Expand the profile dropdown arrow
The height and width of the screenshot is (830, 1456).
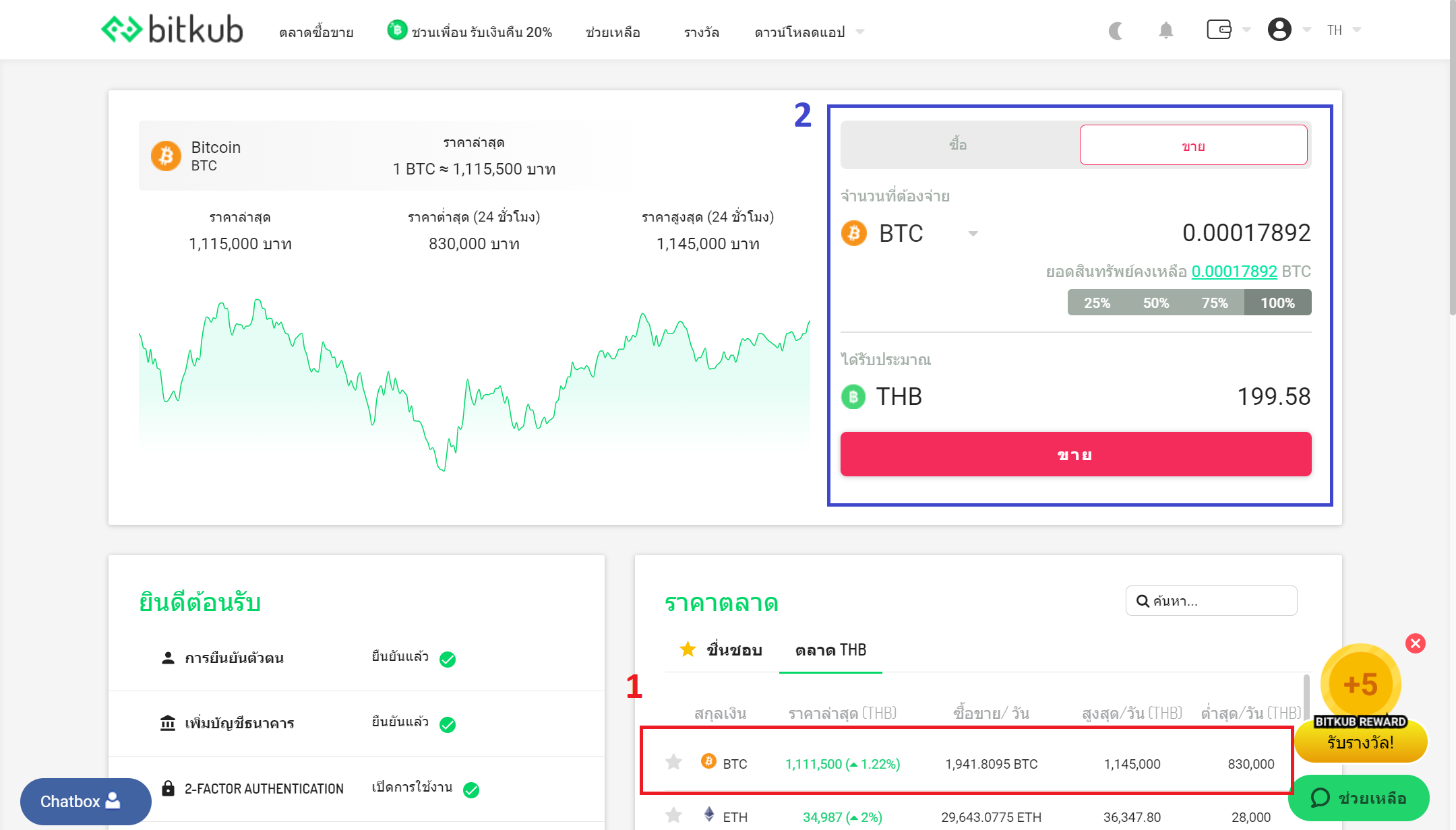1307,30
